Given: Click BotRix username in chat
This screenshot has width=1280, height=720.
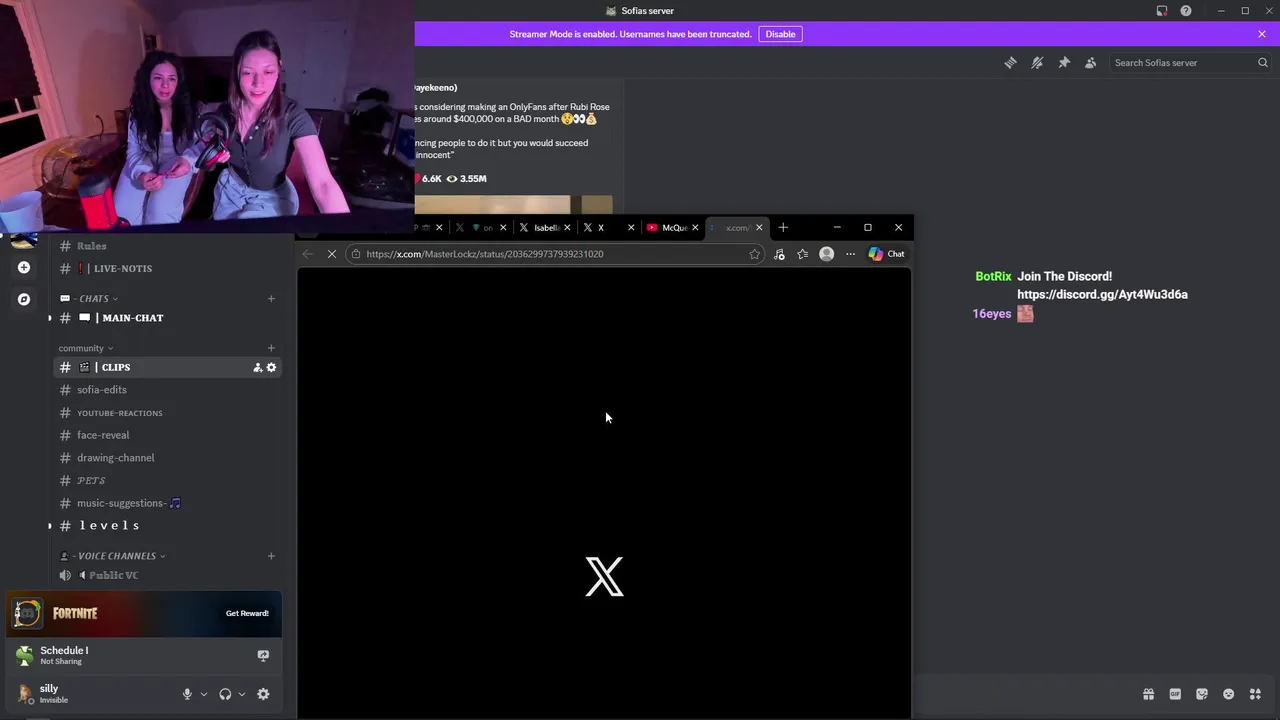Looking at the screenshot, I should pyautogui.click(x=993, y=276).
